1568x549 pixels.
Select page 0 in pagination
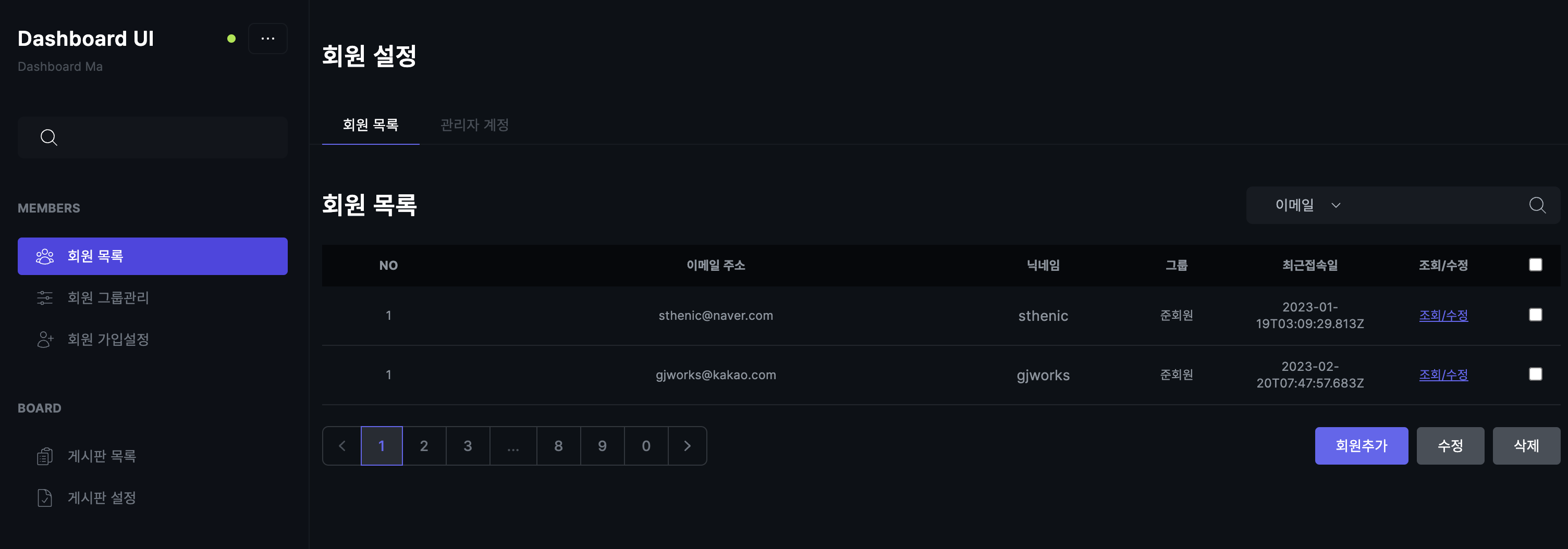tap(646, 446)
